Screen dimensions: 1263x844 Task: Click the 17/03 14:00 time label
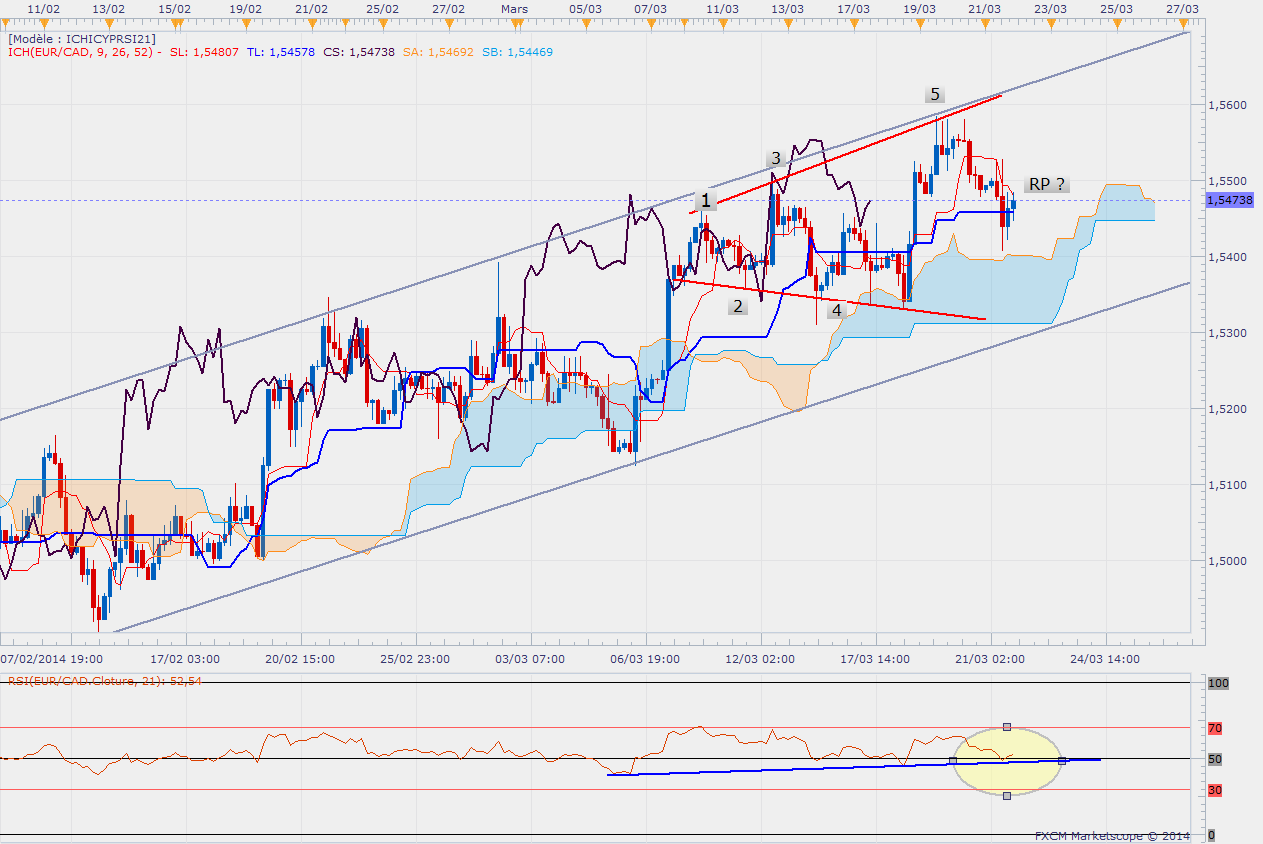click(874, 659)
